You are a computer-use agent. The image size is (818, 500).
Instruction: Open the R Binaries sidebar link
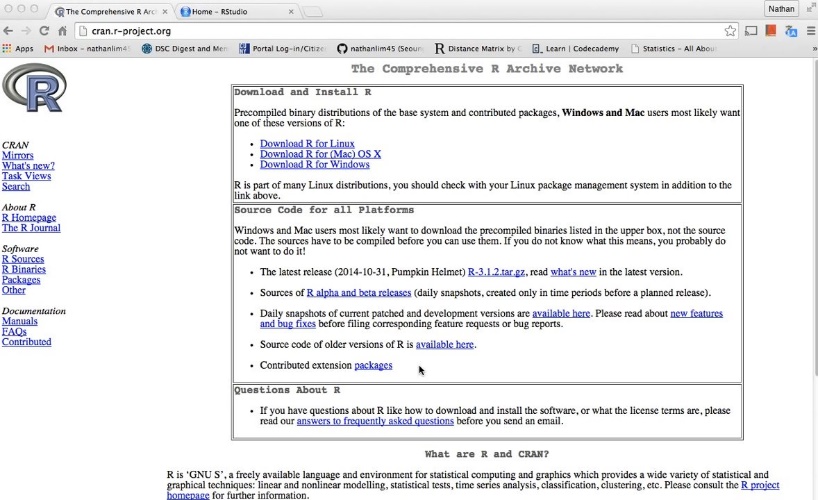pyautogui.click(x=23, y=269)
